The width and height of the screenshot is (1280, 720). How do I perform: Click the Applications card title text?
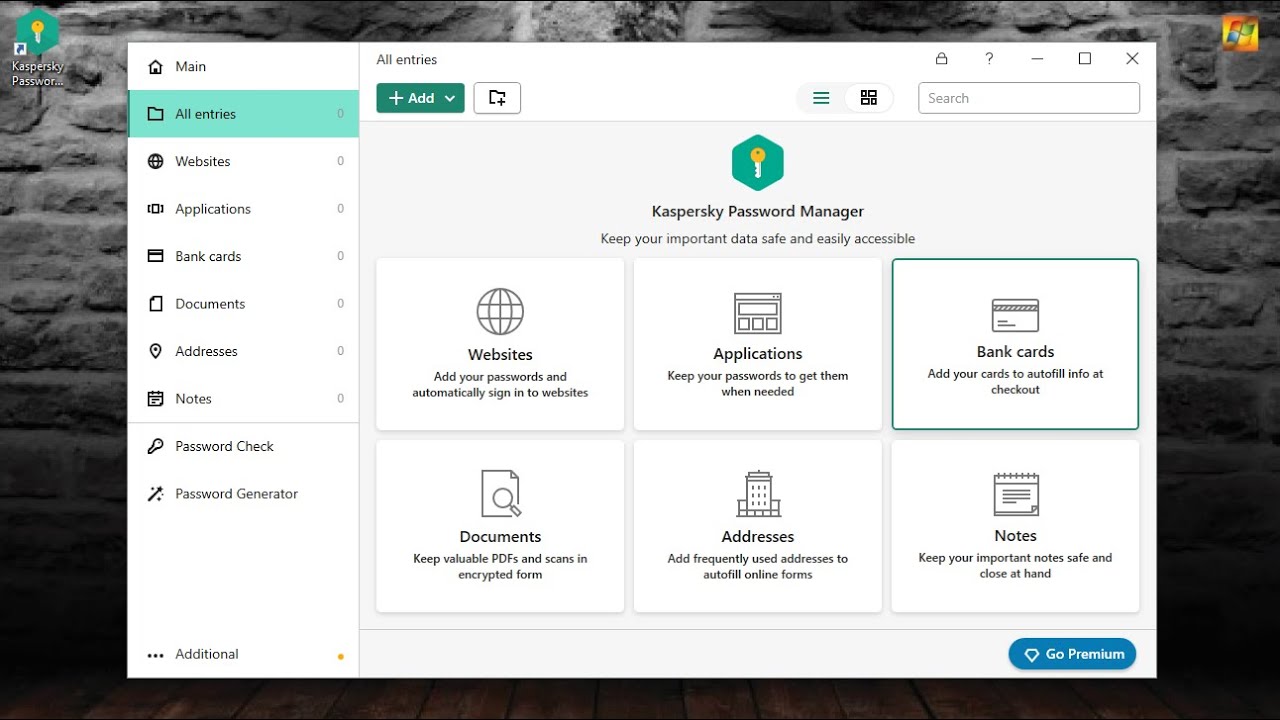pyautogui.click(x=758, y=354)
